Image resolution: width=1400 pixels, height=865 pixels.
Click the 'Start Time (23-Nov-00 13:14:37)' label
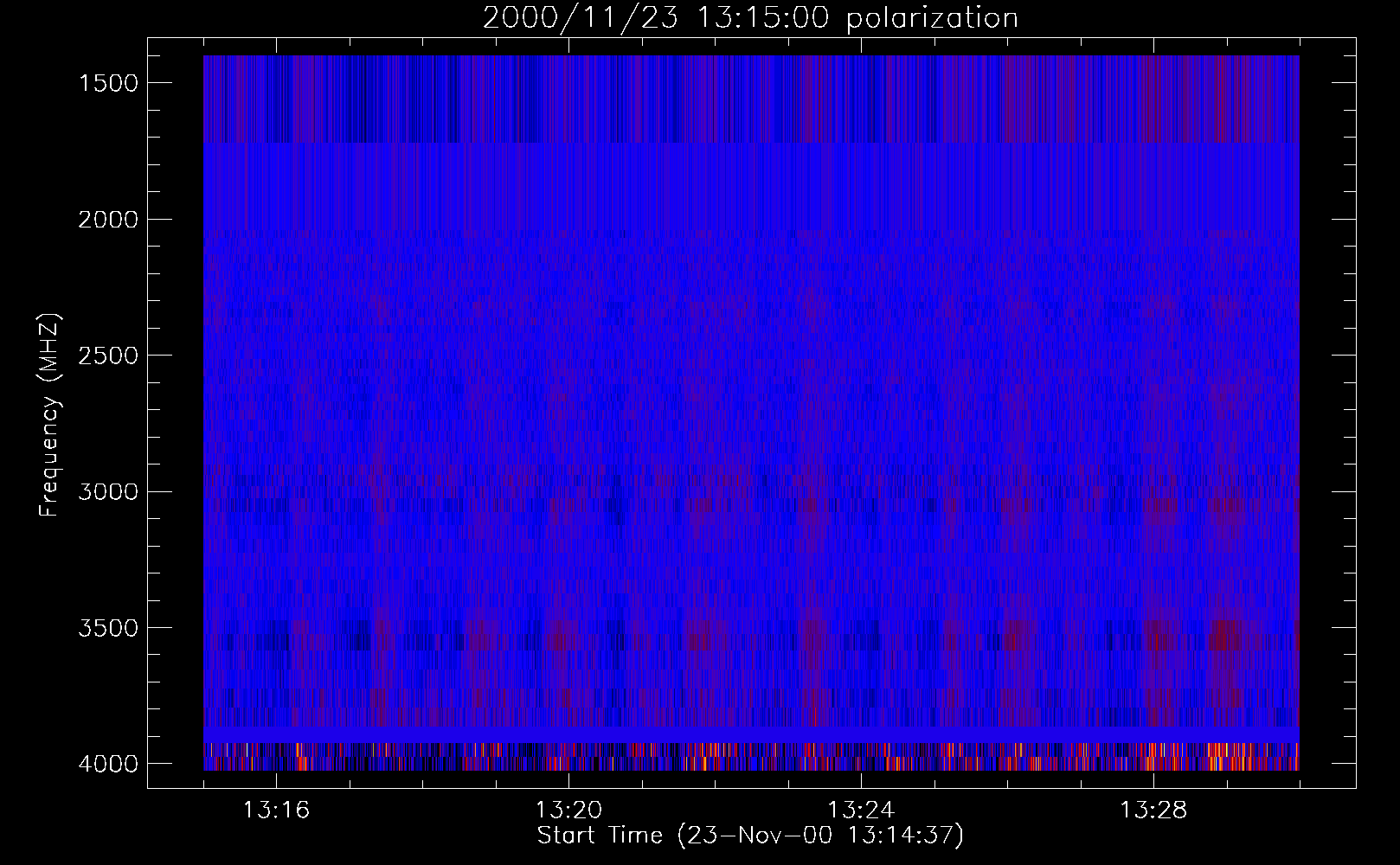click(x=750, y=836)
